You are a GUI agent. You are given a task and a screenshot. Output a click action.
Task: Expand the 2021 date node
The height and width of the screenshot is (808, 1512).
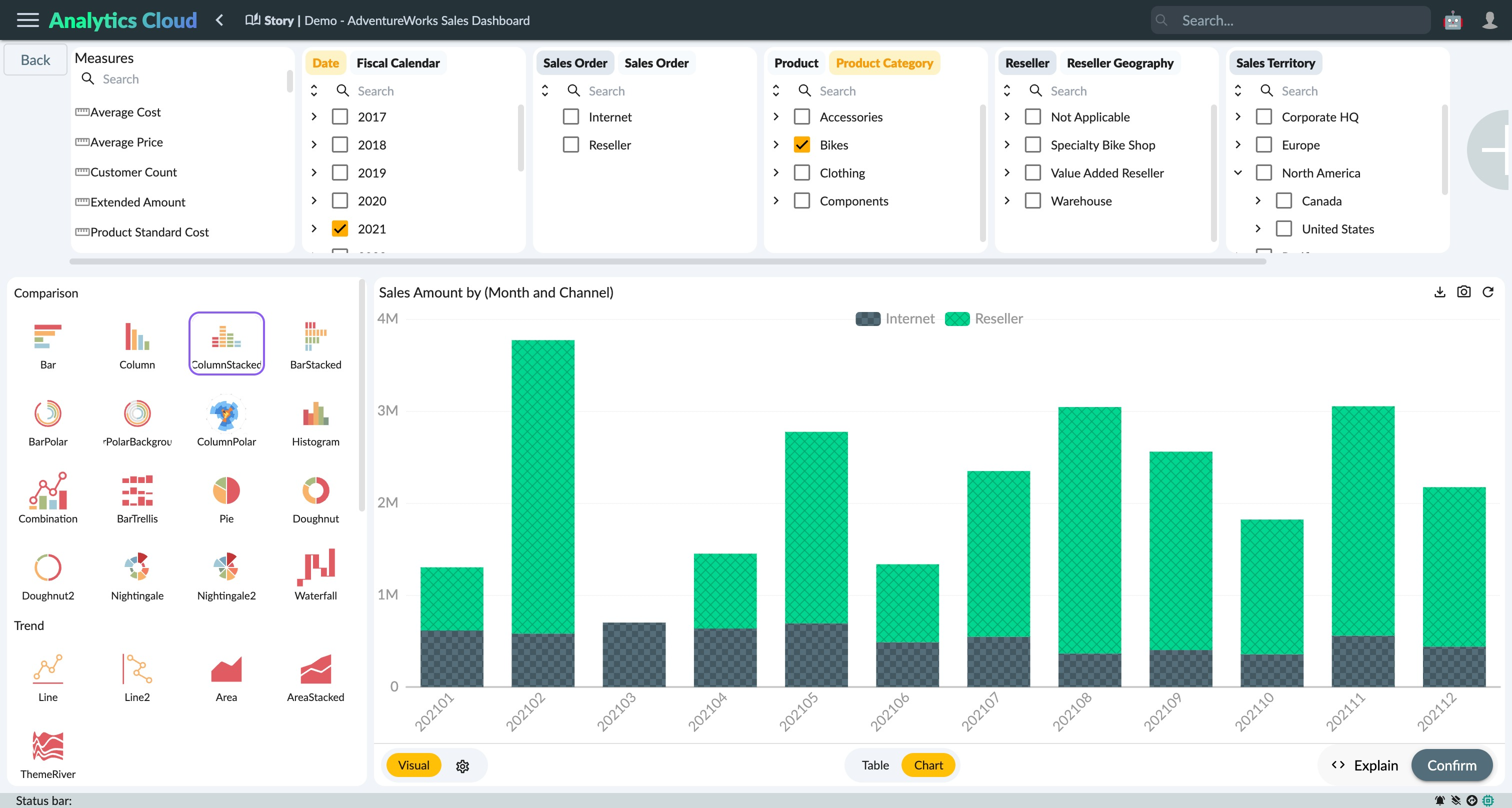[x=314, y=229]
